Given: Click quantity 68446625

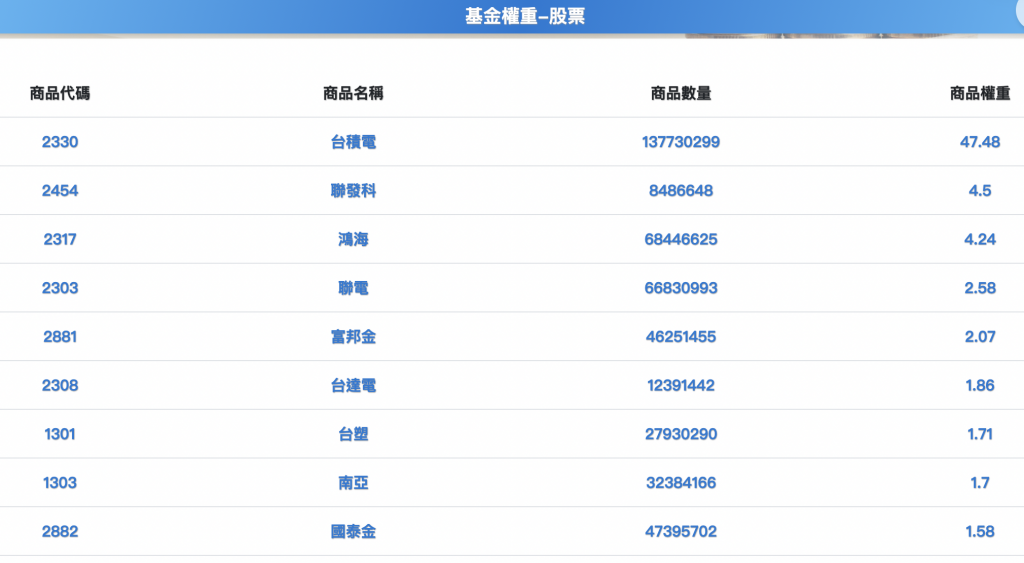Looking at the screenshot, I should pyautogui.click(x=681, y=239).
